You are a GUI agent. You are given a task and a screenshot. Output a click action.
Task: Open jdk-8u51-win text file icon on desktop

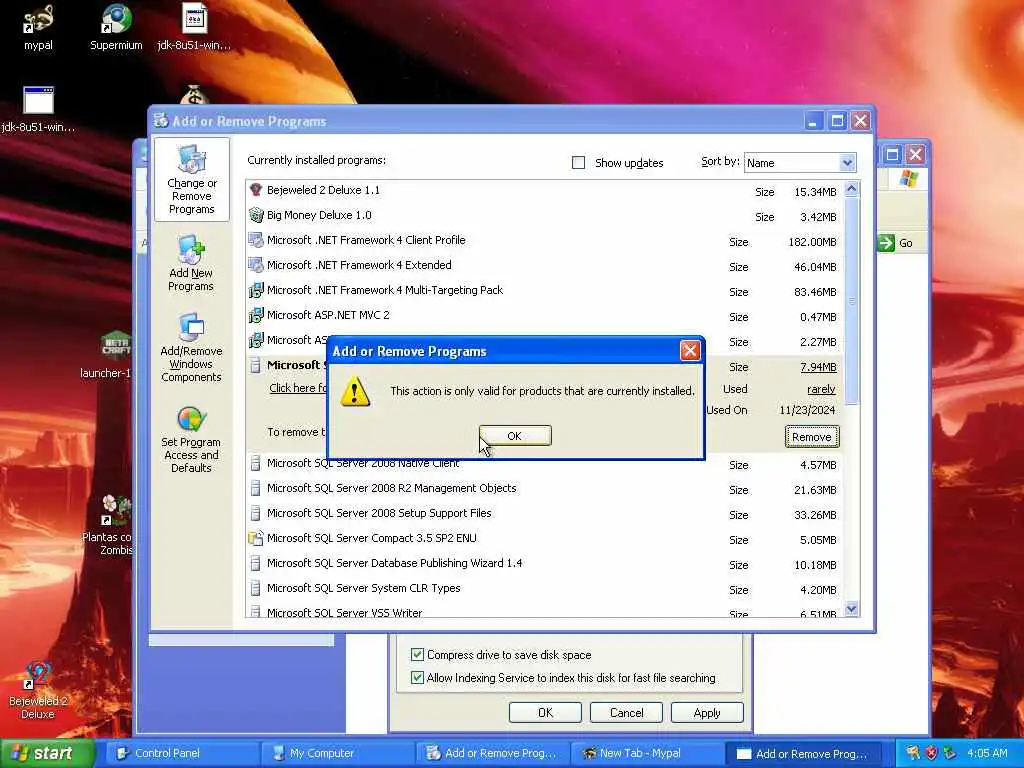pos(194,27)
